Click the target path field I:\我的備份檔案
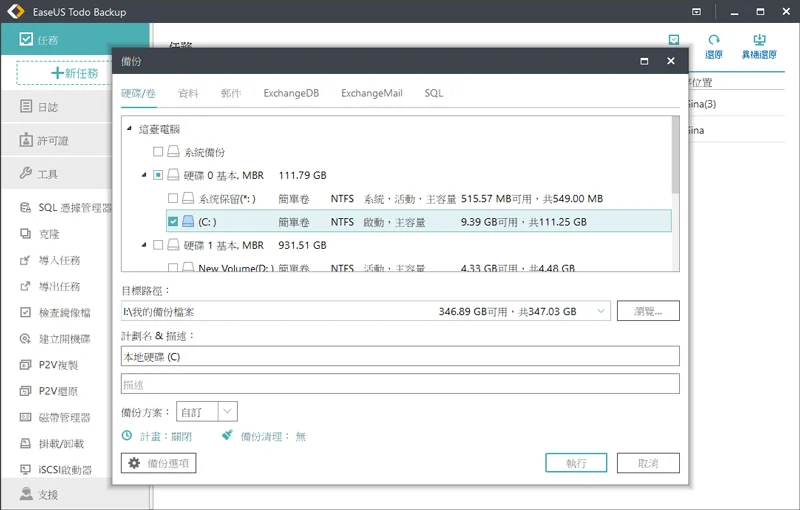Image resolution: width=800 pixels, height=510 pixels. tap(365, 311)
